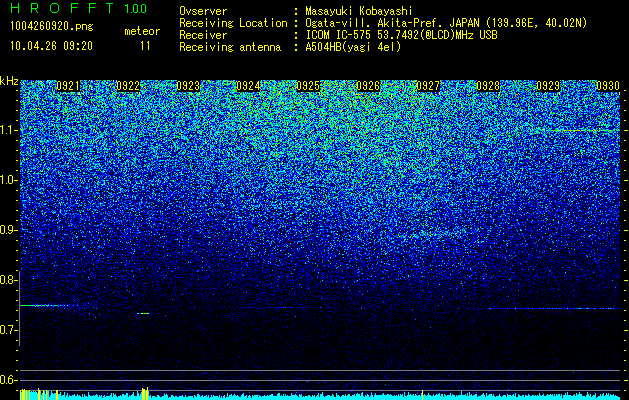Click the ICOM IC-575 receiver details

click(x=401, y=35)
